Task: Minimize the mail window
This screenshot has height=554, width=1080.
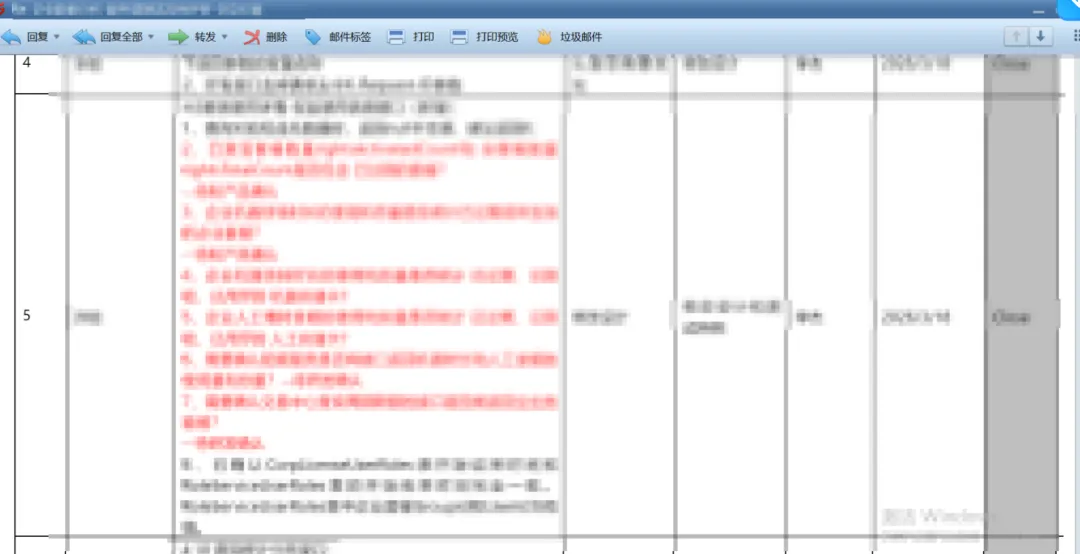Action: [1039, 12]
